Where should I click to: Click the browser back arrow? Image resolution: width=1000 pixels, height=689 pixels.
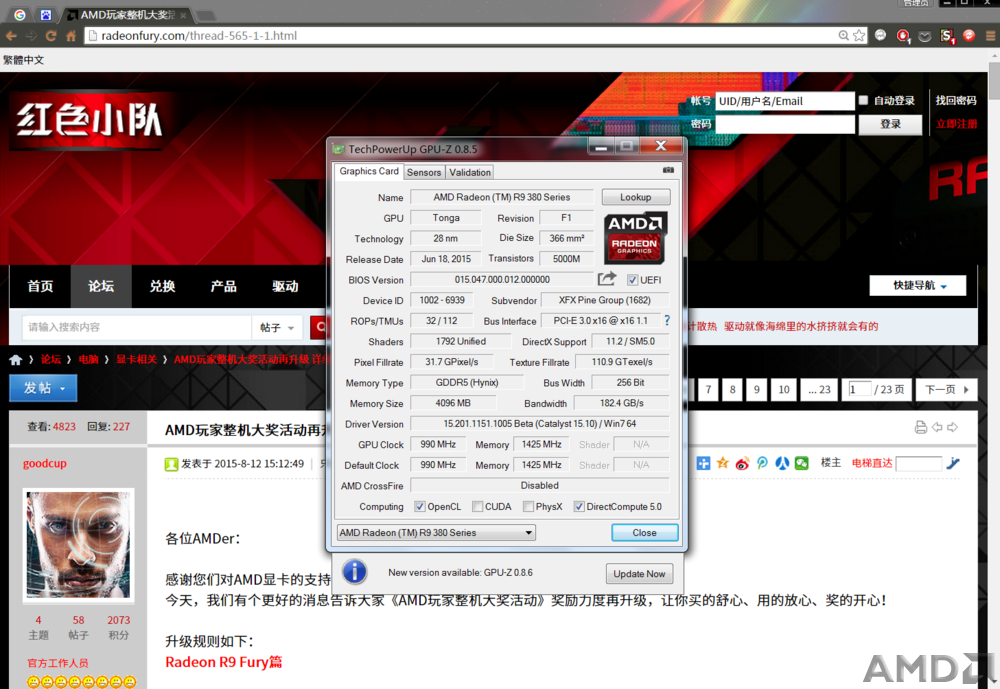[11, 36]
